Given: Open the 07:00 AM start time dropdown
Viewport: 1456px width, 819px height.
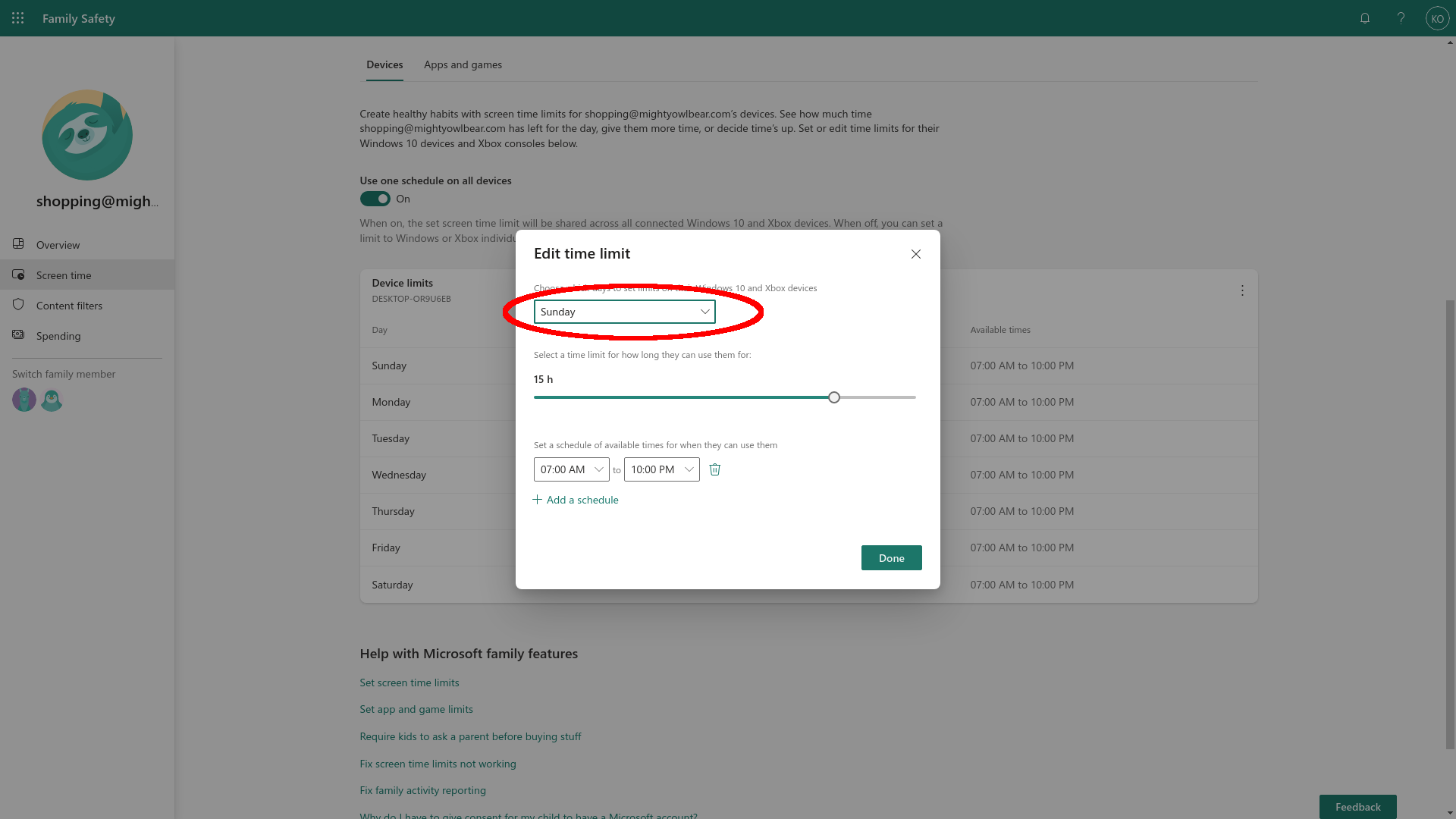Looking at the screenshot, I should (572, 469).
